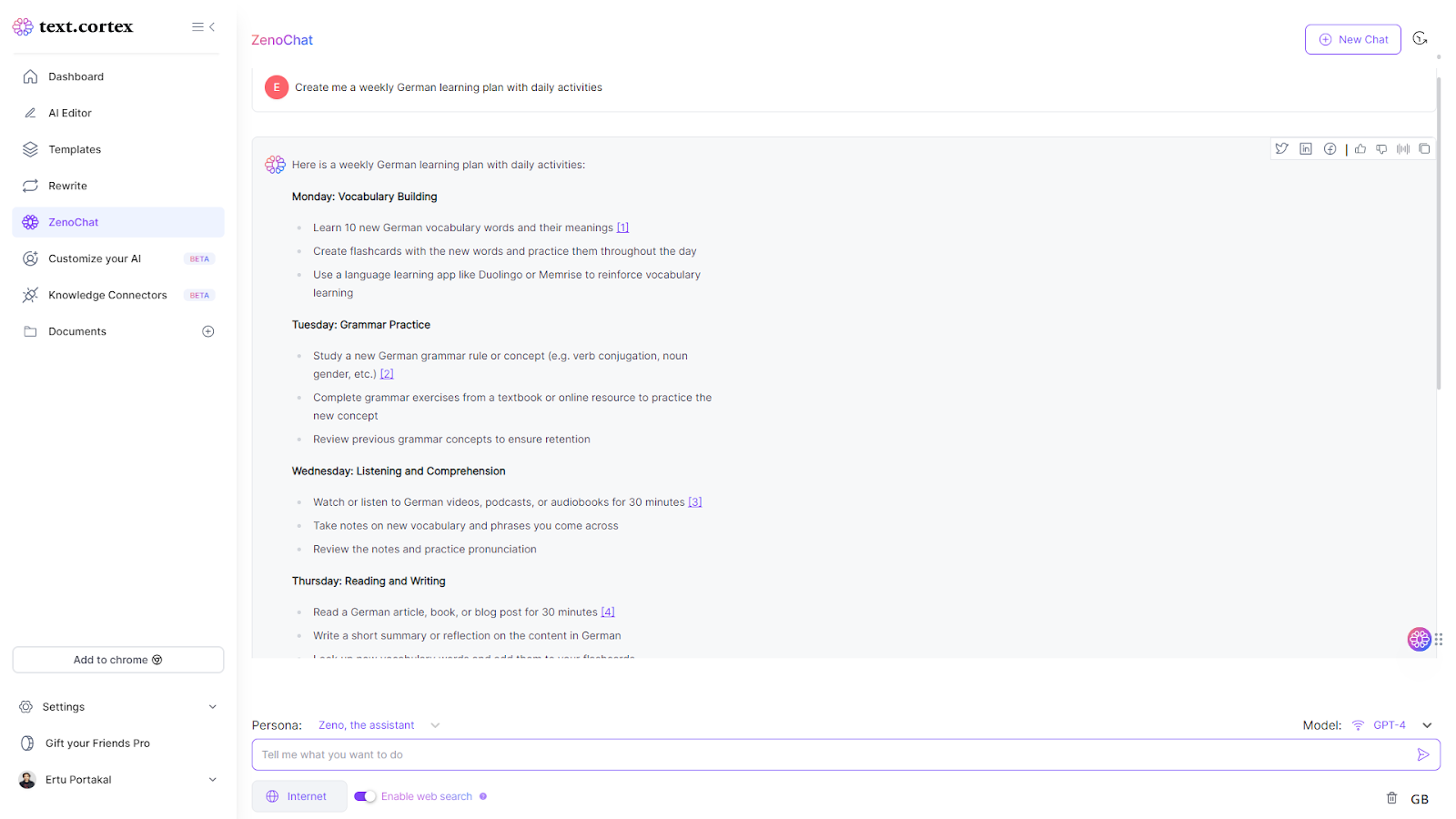Share response on LinkedIn
1456x819 pixels.
pos(1306,149)
